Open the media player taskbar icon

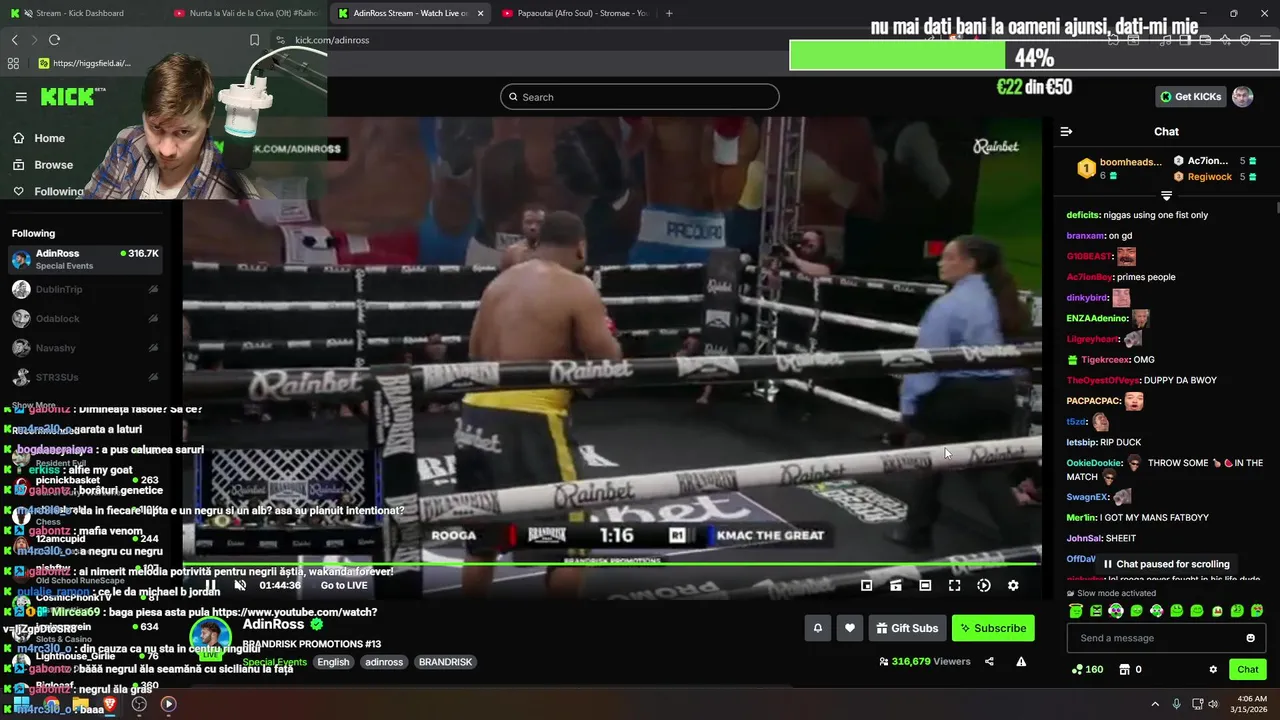pos(168,704)
